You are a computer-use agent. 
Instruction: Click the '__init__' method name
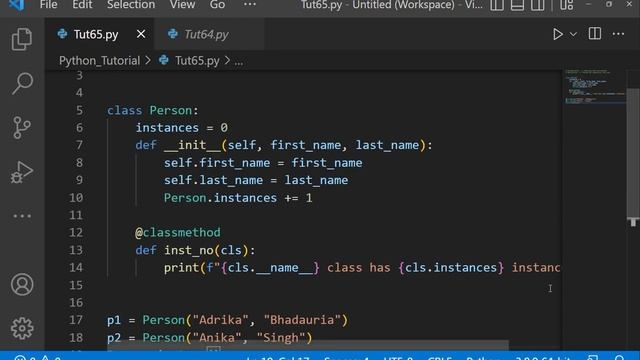[x=192, y=145]
